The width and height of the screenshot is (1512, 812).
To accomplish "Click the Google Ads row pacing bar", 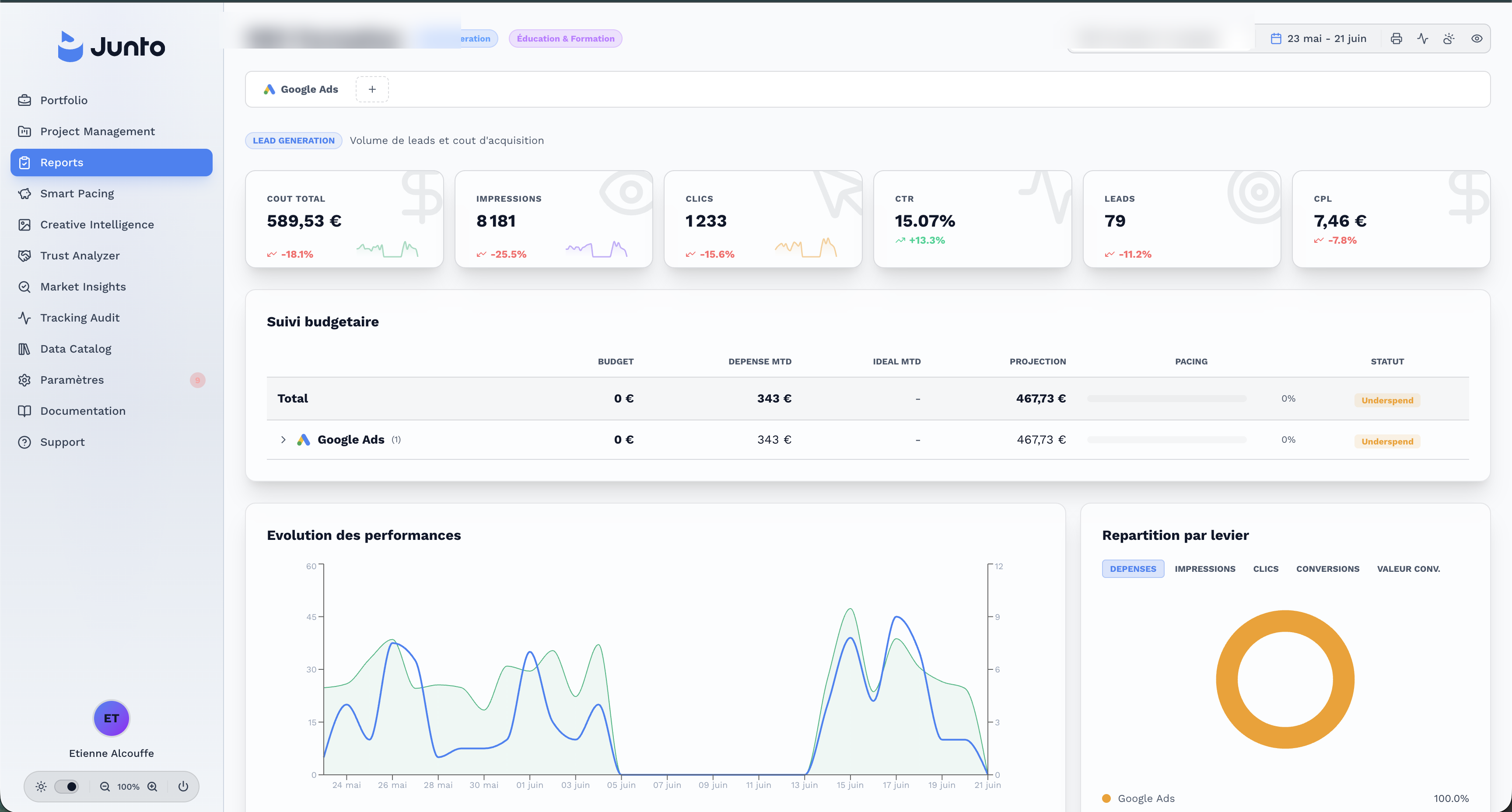I will coord(1167,440).
